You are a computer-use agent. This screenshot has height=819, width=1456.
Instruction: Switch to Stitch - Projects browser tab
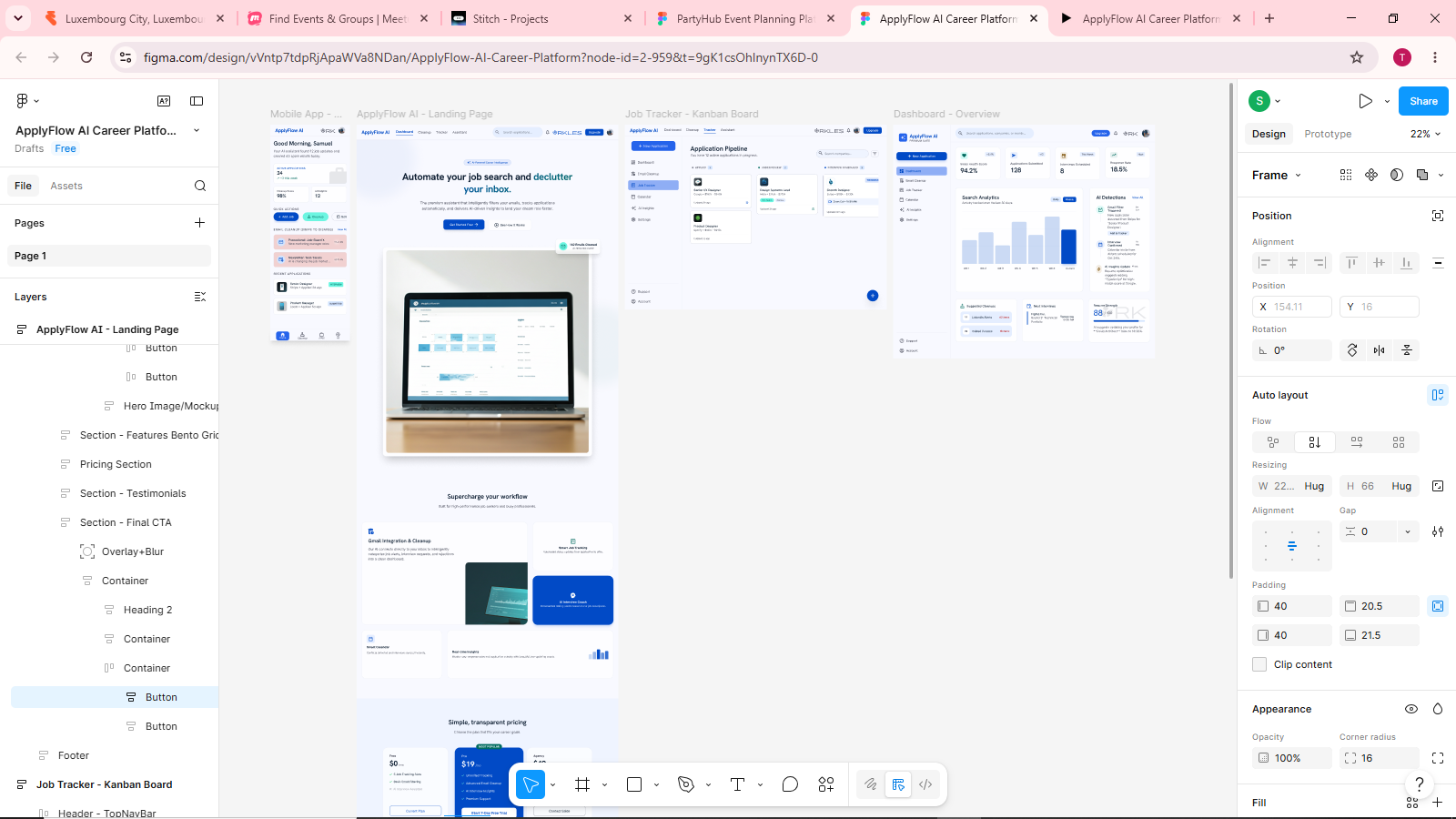pos(541,18)
